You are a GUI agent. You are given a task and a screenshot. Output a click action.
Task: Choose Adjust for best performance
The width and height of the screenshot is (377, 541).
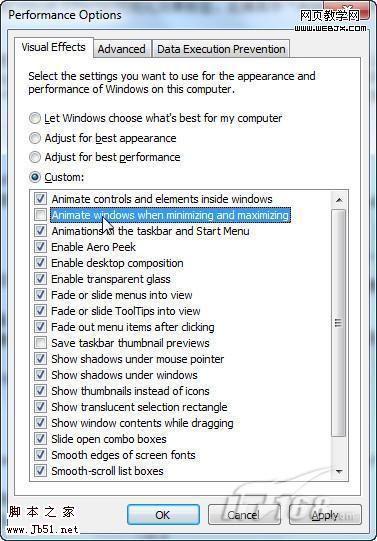click(35, 157)
